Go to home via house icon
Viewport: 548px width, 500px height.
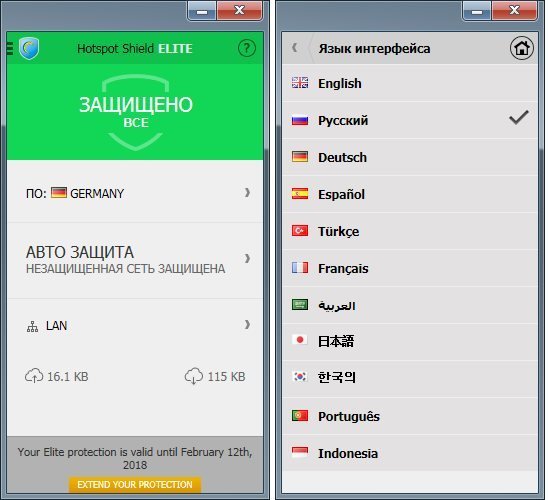click(522, 48)
